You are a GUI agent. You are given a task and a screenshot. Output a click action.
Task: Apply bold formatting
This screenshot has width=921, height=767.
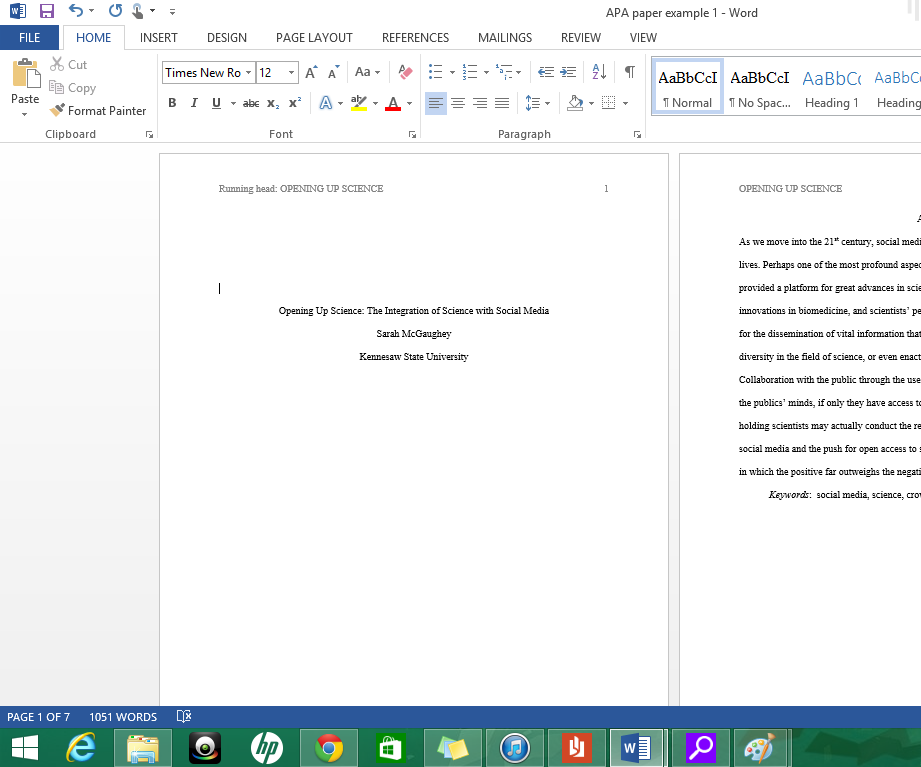point(172,103)
